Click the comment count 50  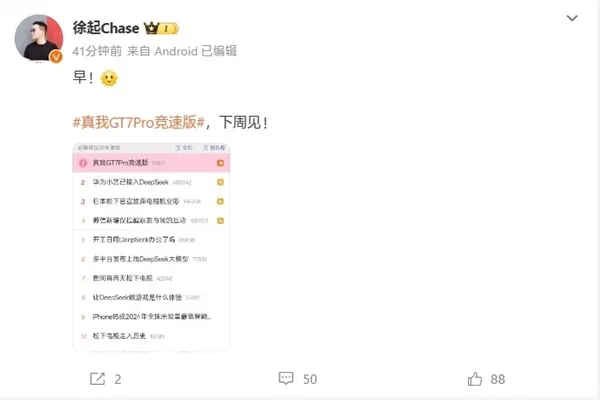point(310,379)
